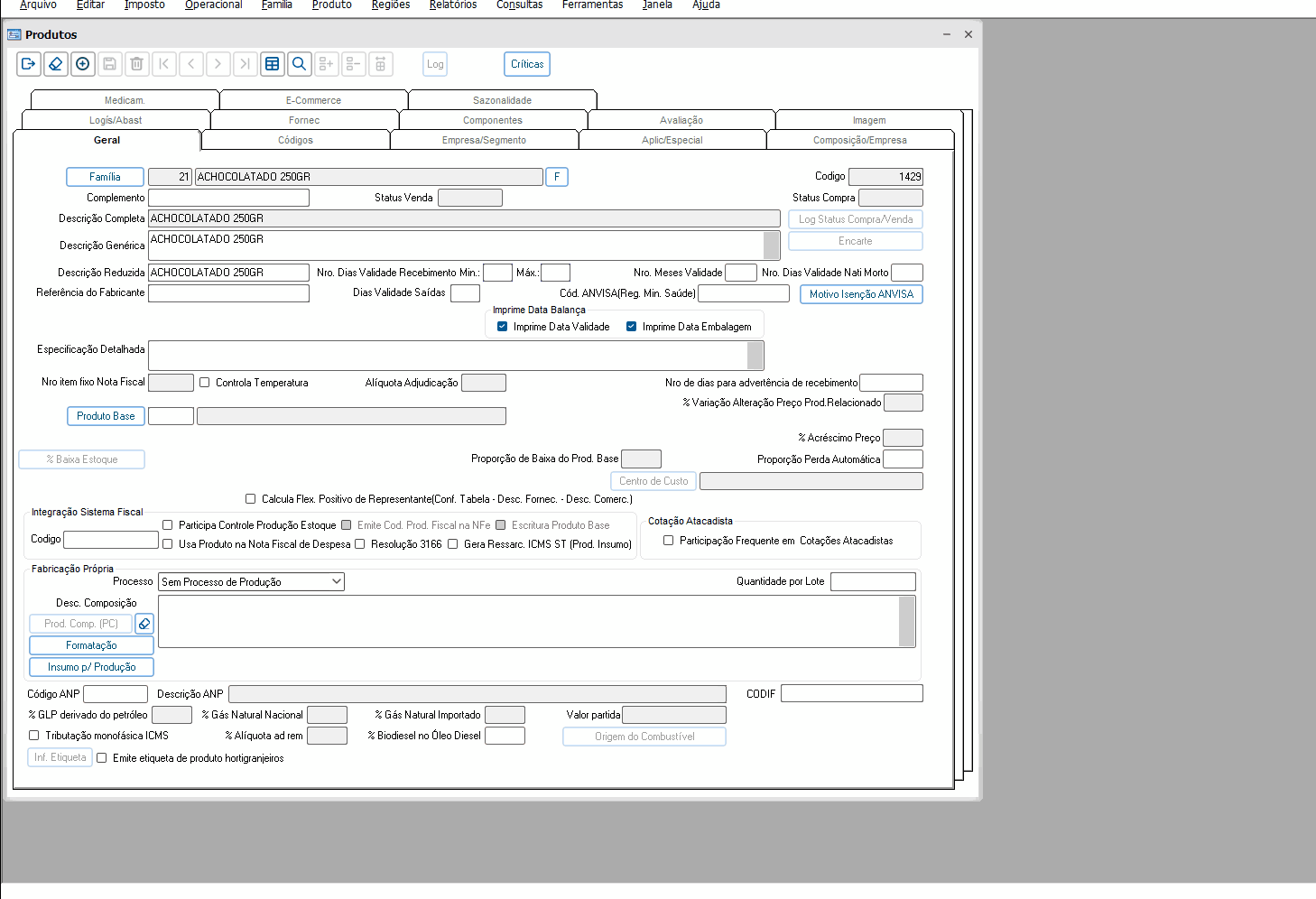Open the Arquivo menu

pyautogui.click(x=38, y=5)
